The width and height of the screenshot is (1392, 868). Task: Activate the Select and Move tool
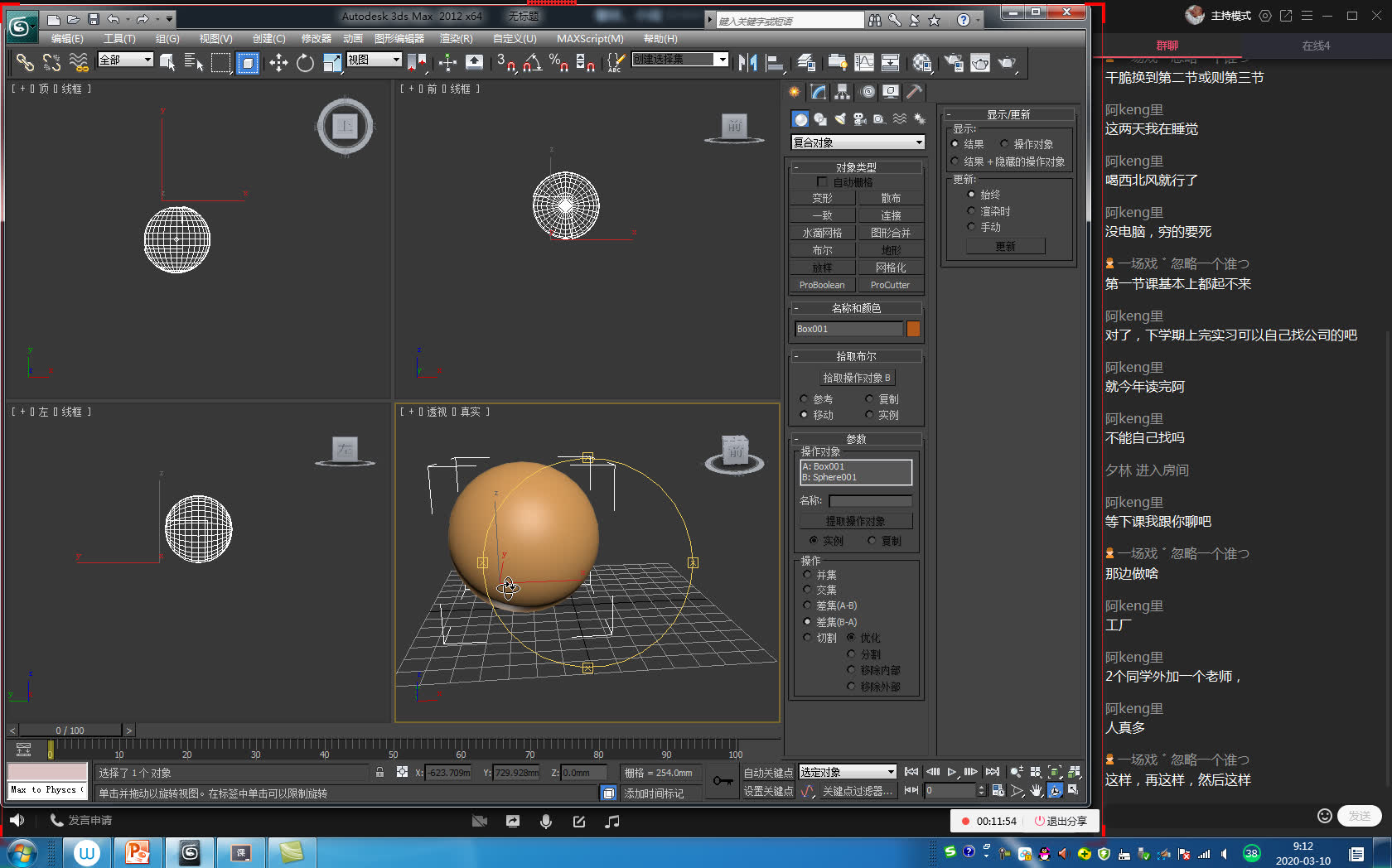(279, 63)
